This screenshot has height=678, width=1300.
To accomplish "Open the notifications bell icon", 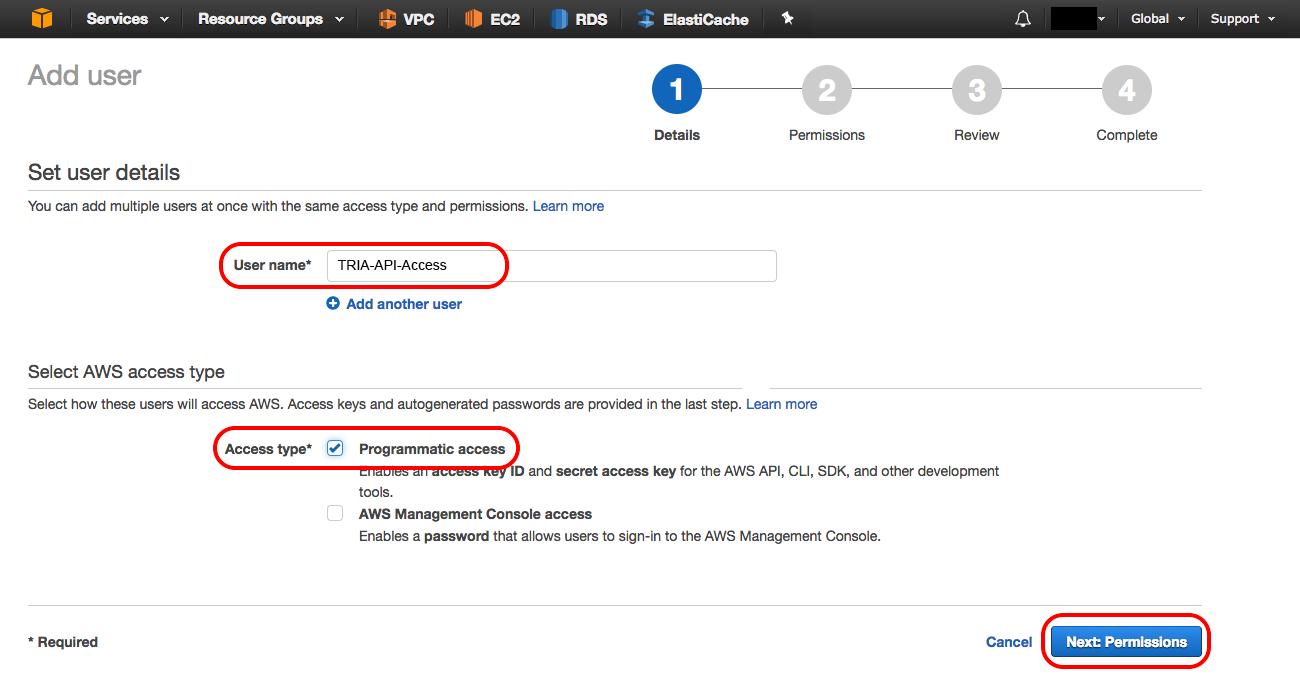I will click(1022, 19).
